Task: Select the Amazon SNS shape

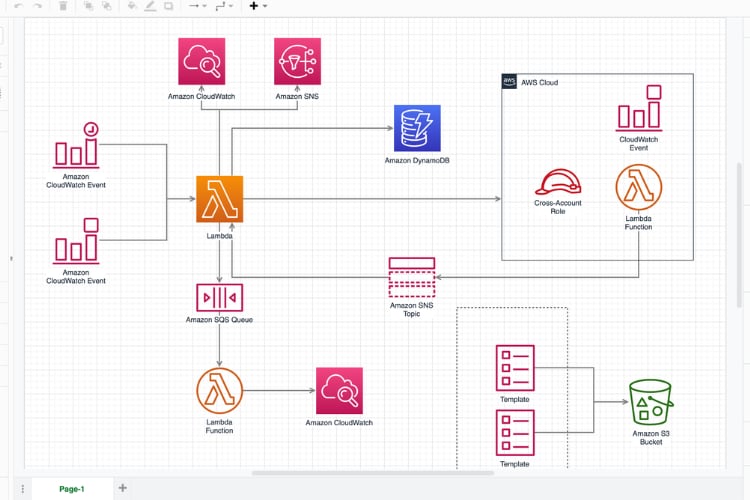Action: coord(297,61)
